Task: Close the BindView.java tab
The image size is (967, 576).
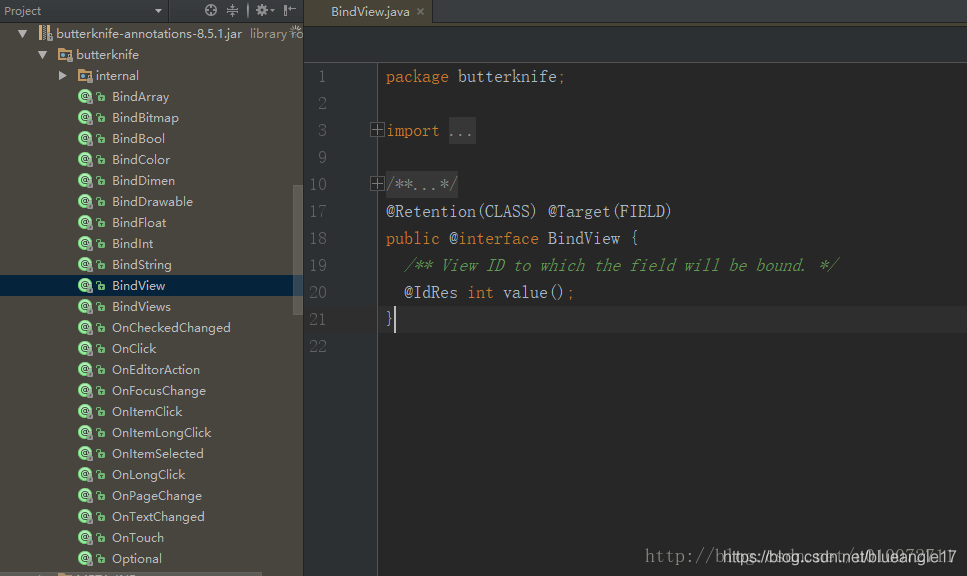Action: coord(421,12)
